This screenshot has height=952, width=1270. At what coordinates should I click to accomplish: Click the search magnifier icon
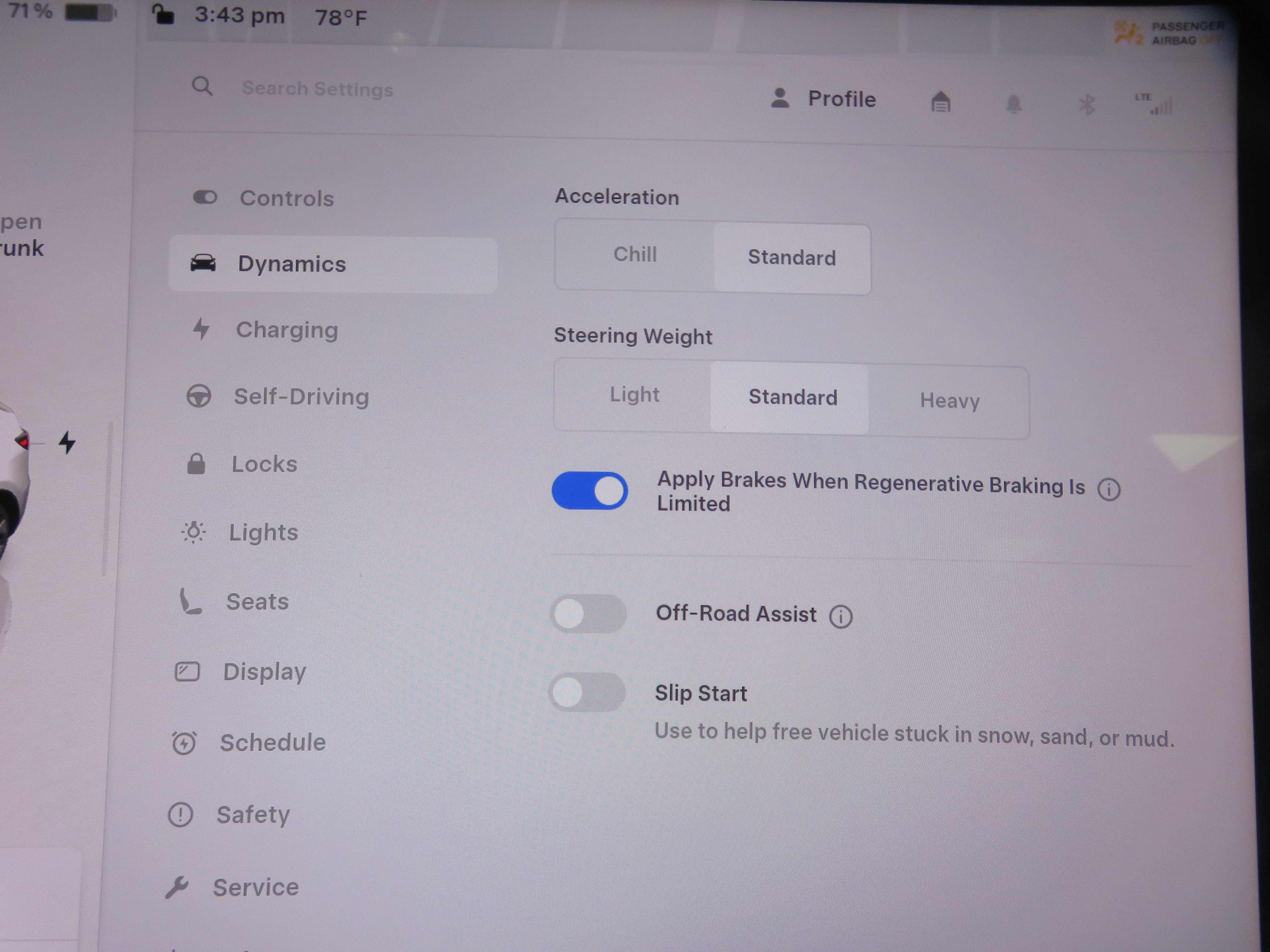(x=202, y=87)
